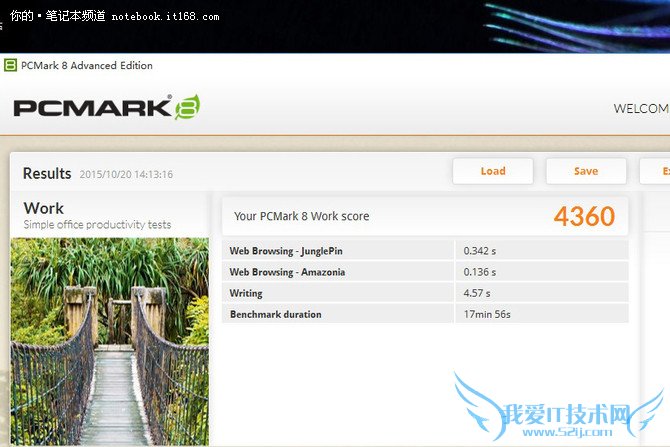
Task: Select the Web Browsing - JunglePin row
Action: click(x=425, y=251)
